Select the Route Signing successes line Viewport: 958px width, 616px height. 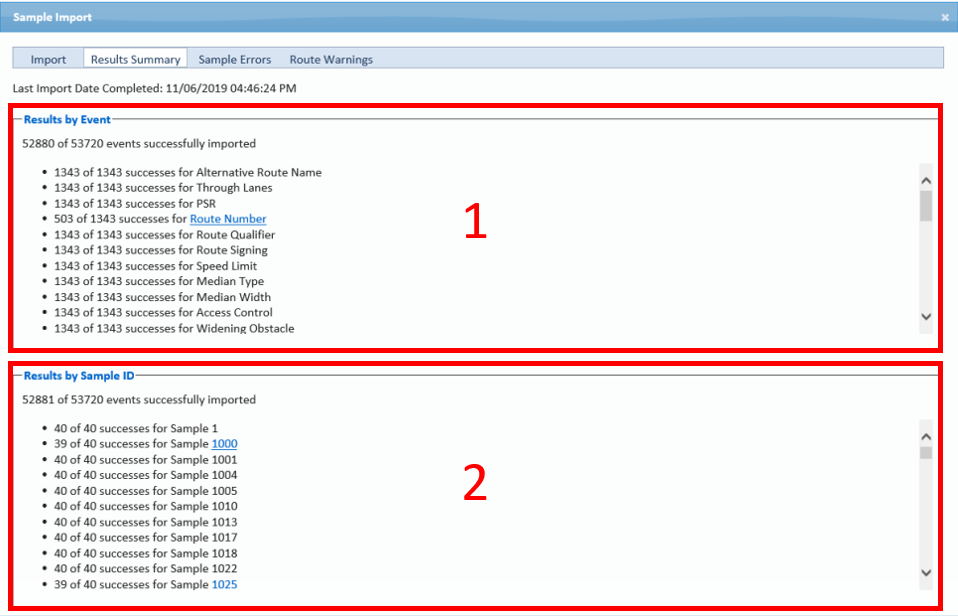click(x=161, y=250)
